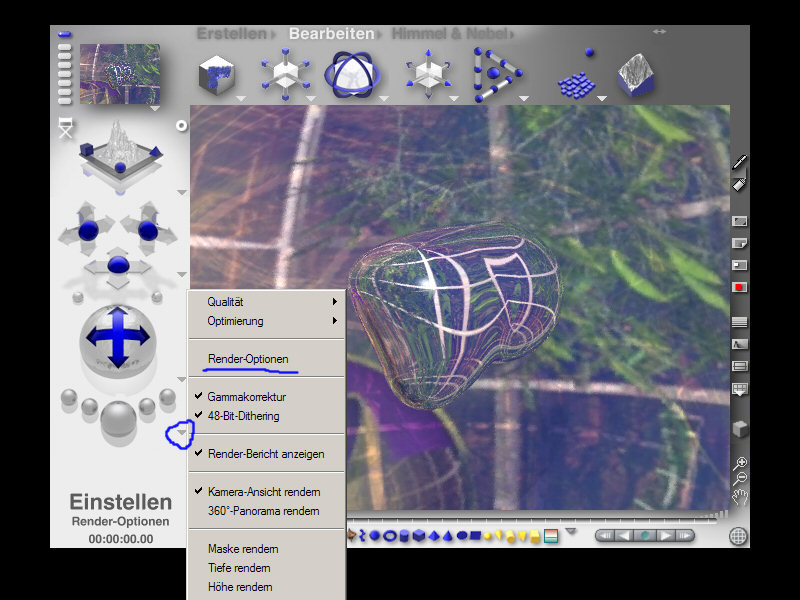This screenshot has height=600, width=800.
Task: Click the Flyaround view circle icon
Action: tap(181, 126)
